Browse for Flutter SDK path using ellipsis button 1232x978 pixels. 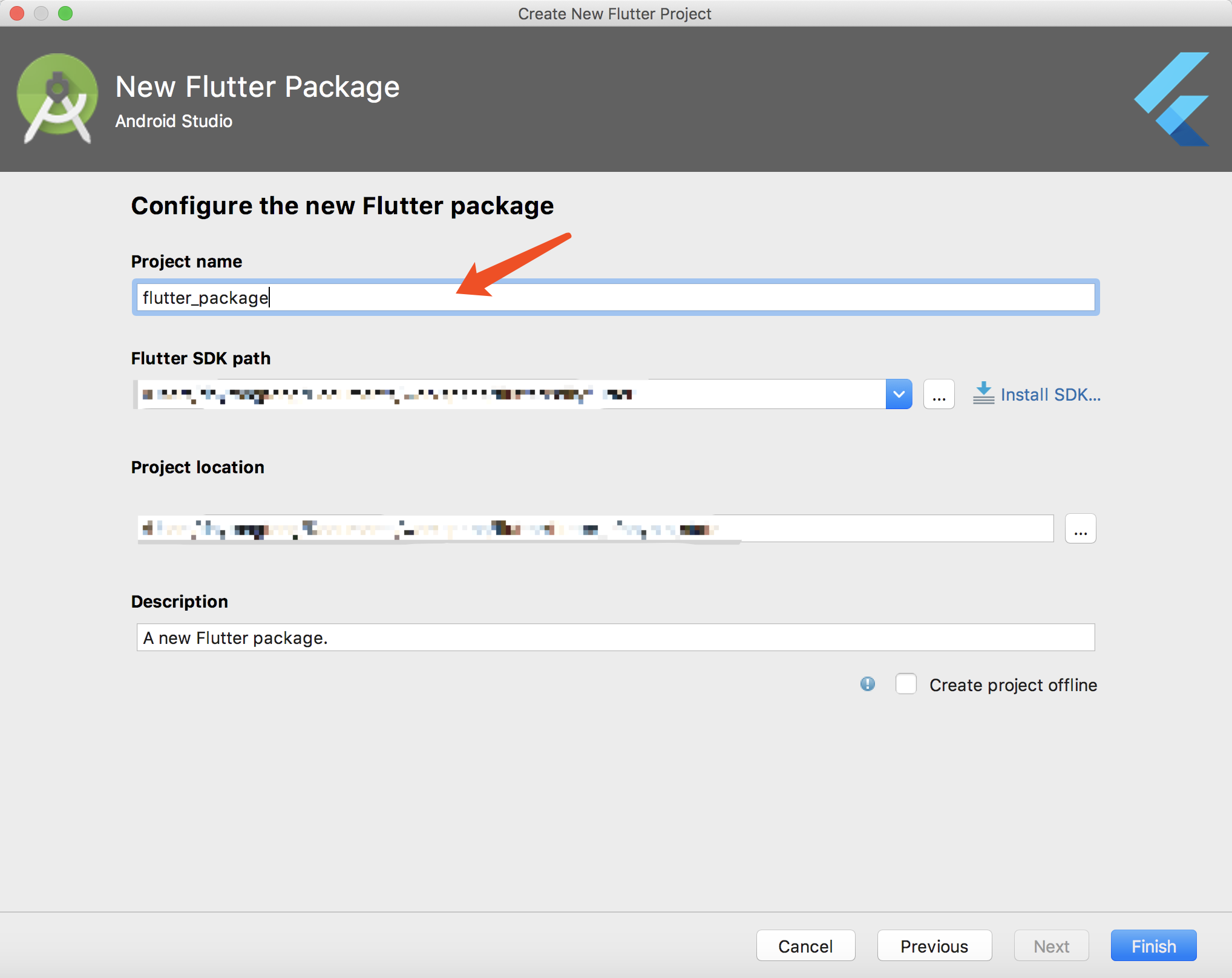[x=939, y=395]
